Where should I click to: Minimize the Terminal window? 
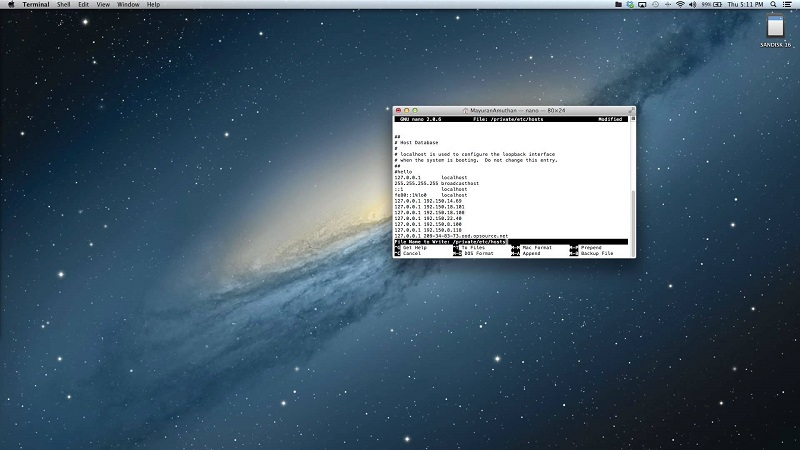tap(407, 110)
